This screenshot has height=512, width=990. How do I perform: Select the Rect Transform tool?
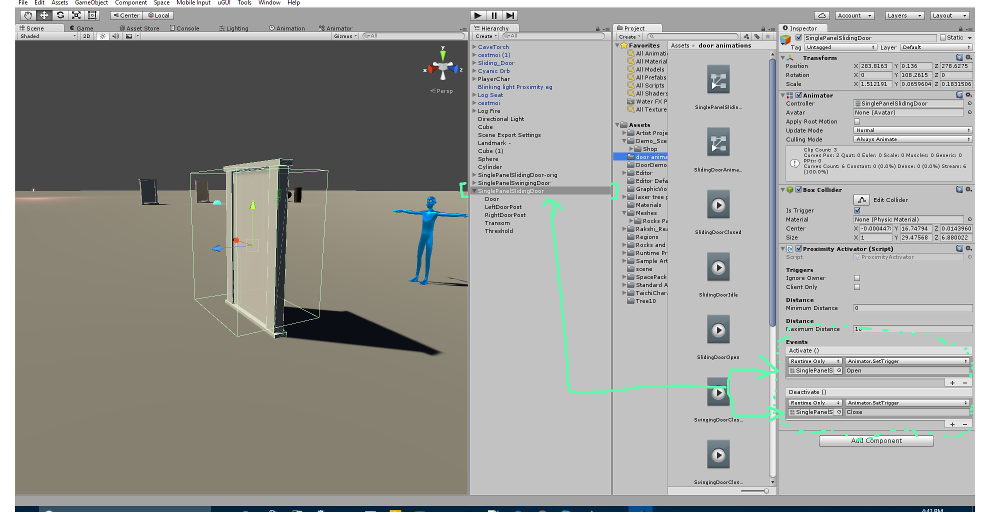[92, 15]
